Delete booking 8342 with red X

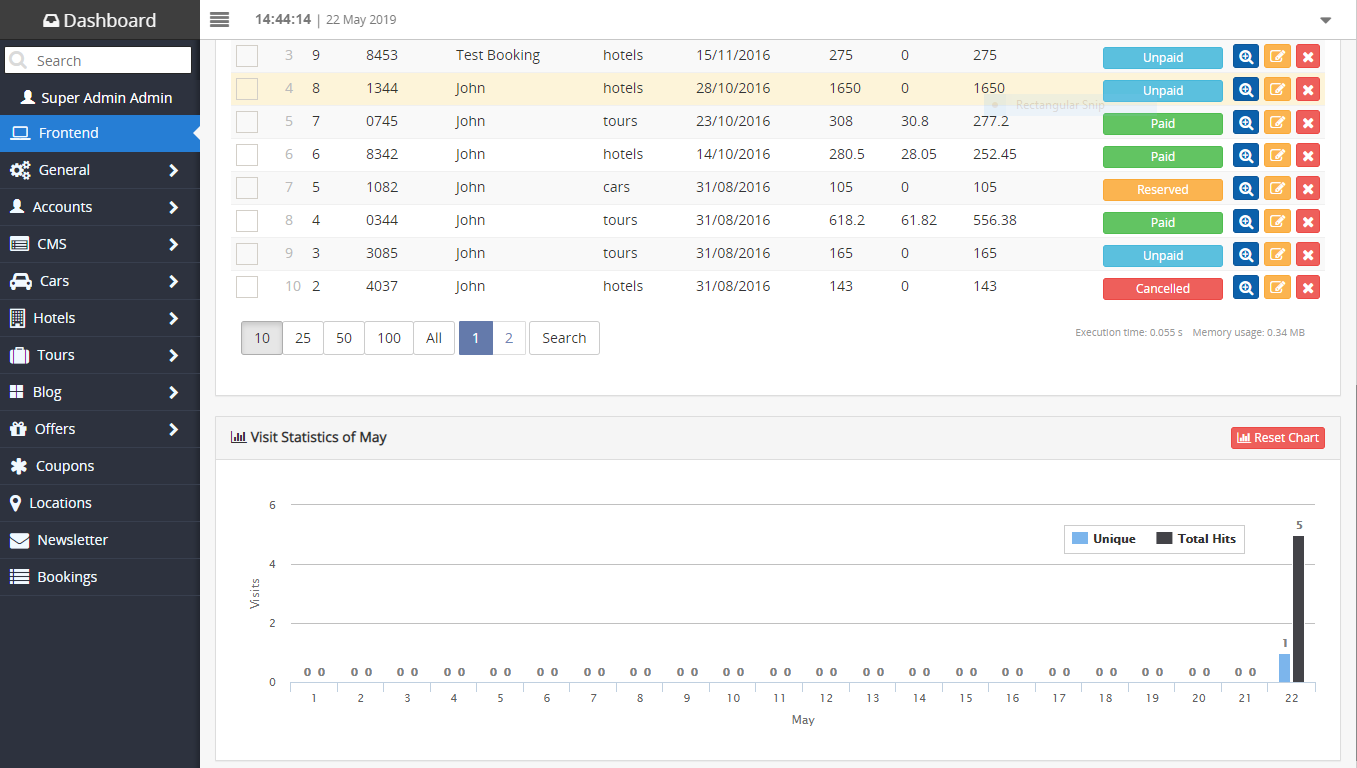pos(1307,156)
